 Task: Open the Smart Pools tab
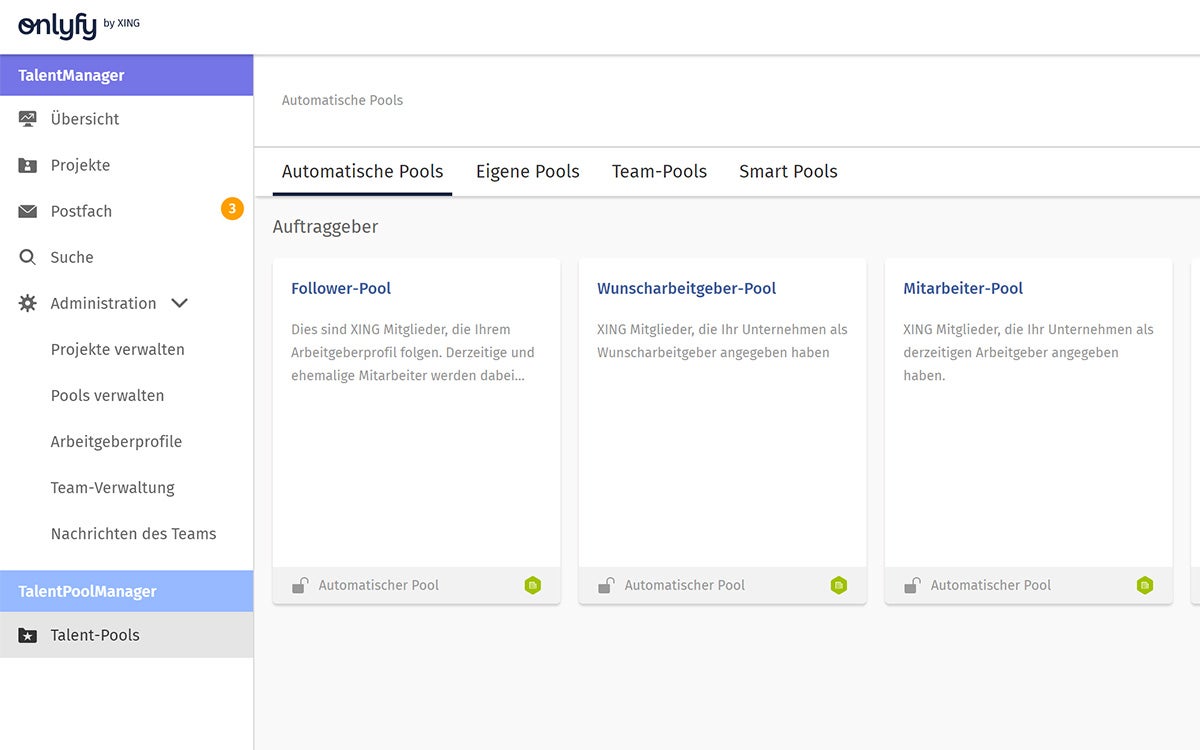788,171
